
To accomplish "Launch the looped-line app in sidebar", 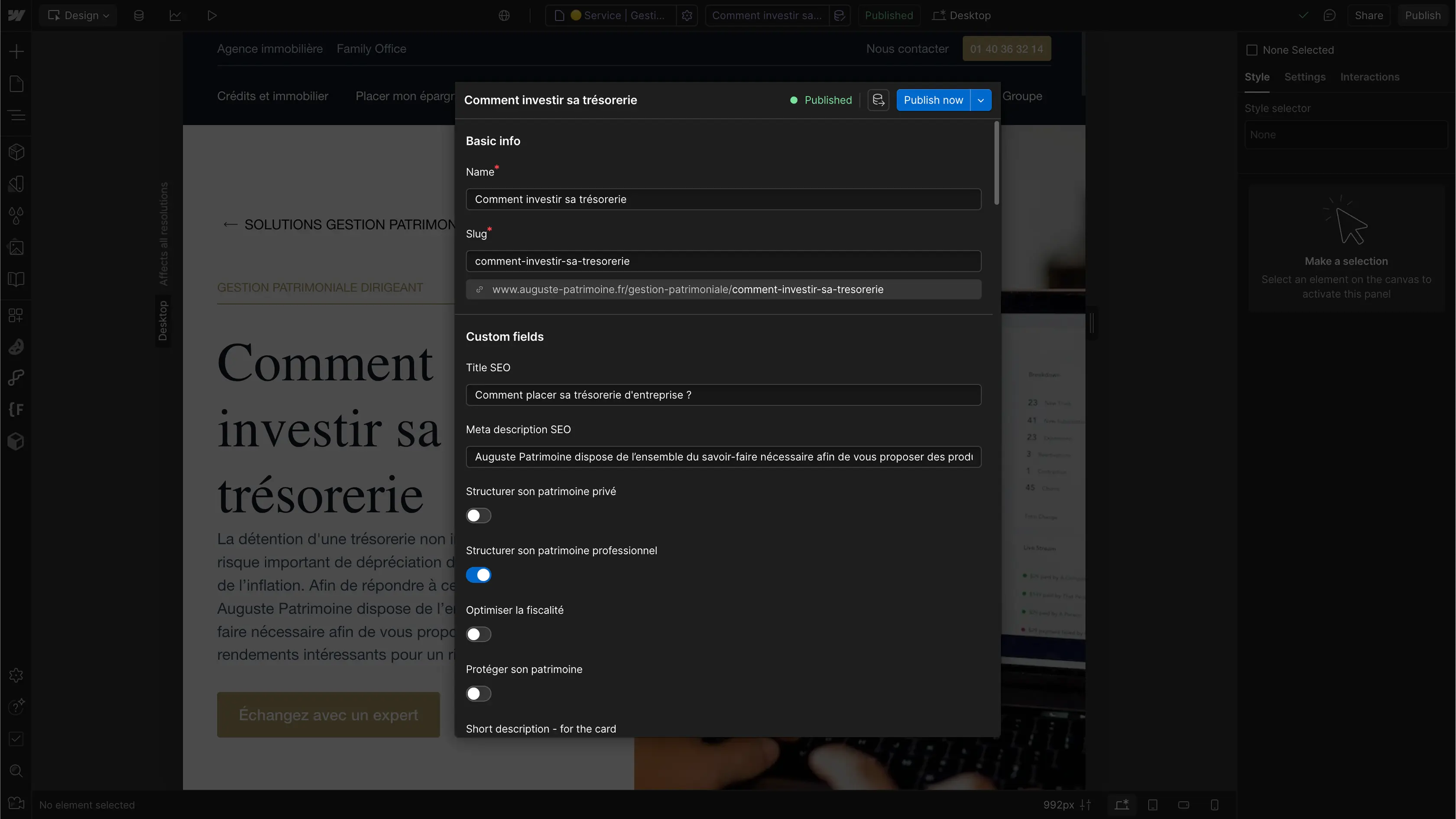I will point(16,377).
